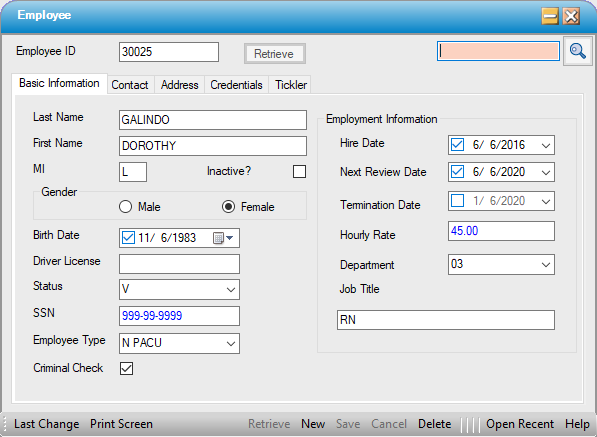Toggle the Inactive? checkbox

pos(299,171)
